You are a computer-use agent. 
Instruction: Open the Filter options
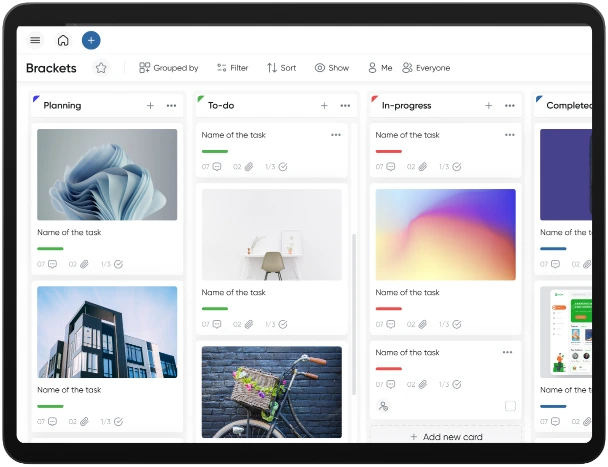click(231, 68)
